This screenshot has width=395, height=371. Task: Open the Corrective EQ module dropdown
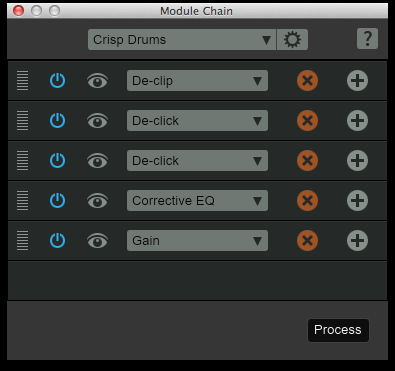[x=197, y=201]
